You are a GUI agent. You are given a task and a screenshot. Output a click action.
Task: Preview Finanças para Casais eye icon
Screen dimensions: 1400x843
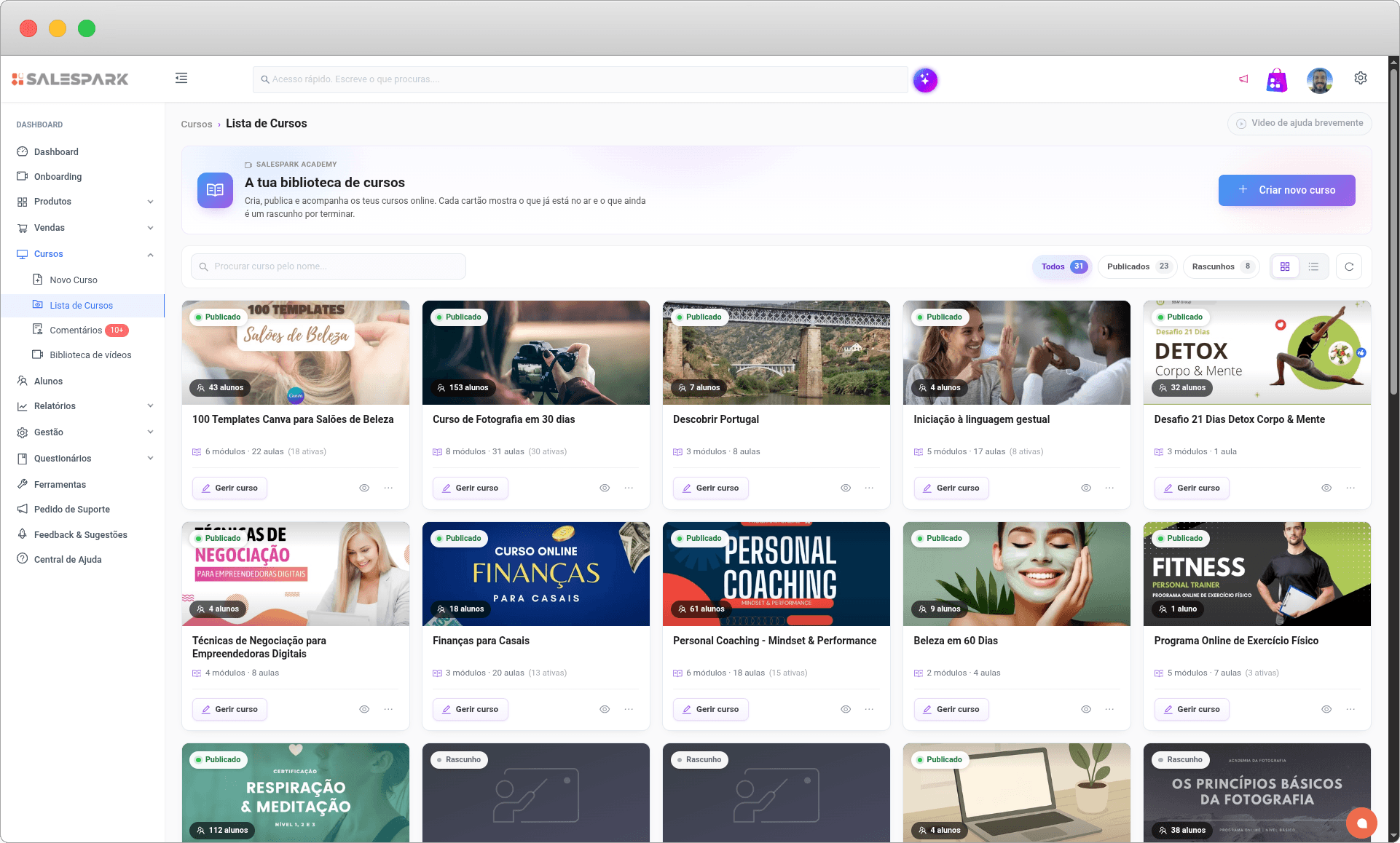tap(605, 709)
